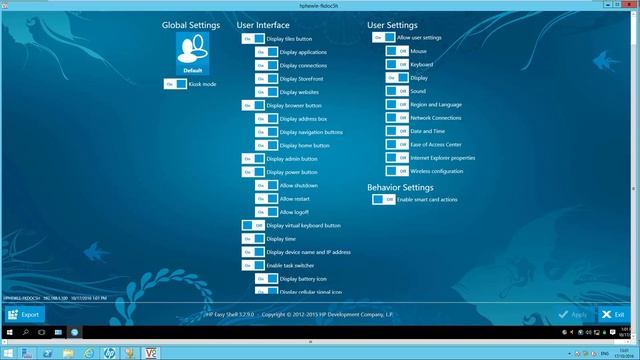
Task: Enable the Keyboard user setting
Action: coord(397,64)
